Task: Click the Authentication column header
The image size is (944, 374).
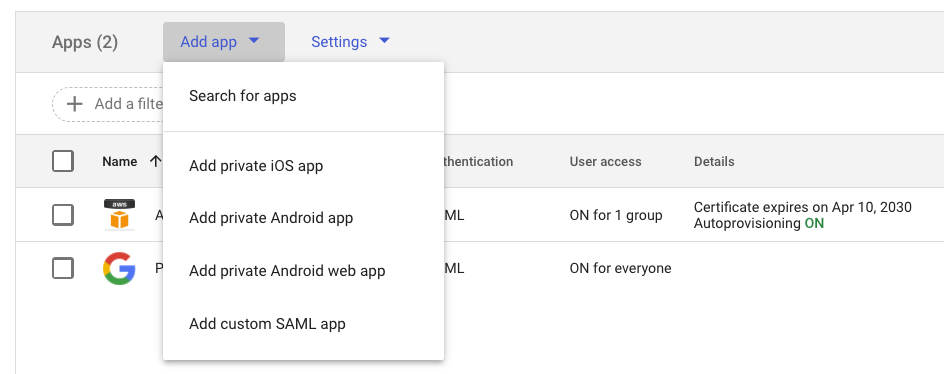Action: [x=478, y=161]
